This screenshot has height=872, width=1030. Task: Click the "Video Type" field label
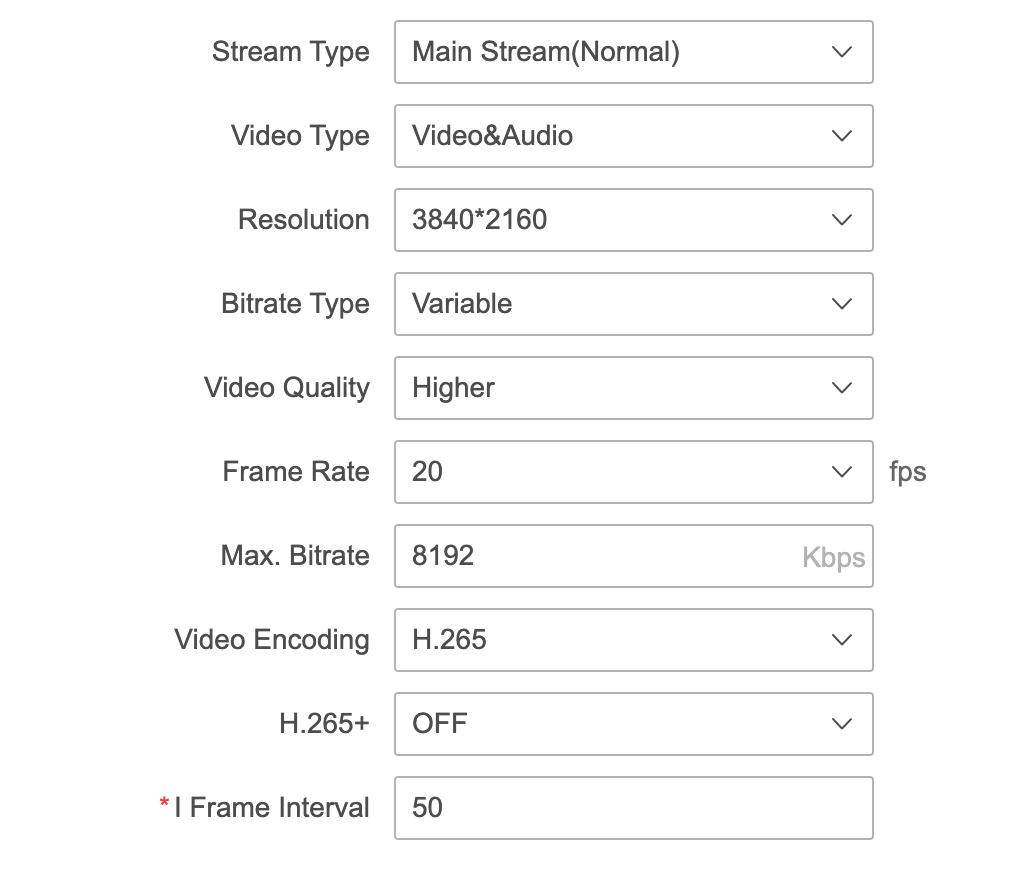point(300,136)
